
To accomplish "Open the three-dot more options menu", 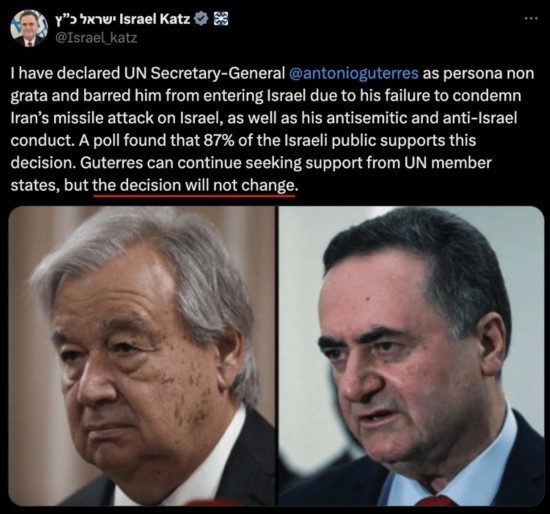I will coord(531,18).
